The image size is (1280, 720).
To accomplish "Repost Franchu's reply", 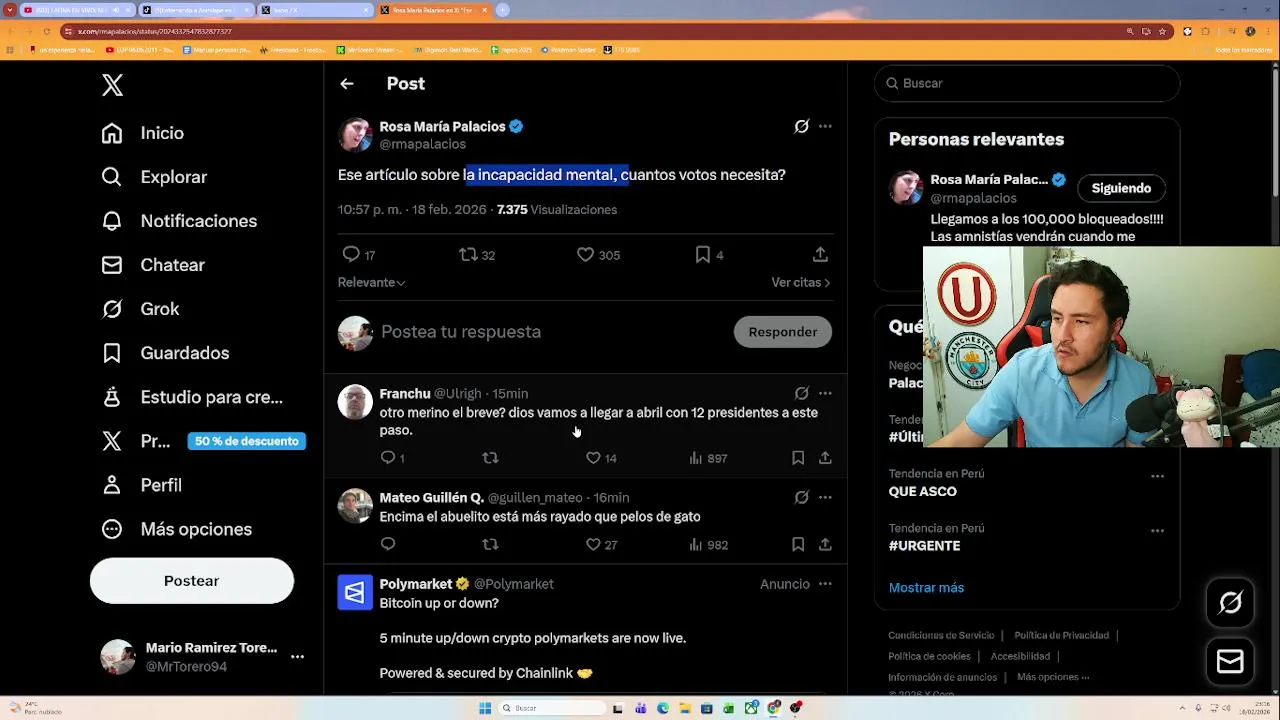I will [490, 458].
